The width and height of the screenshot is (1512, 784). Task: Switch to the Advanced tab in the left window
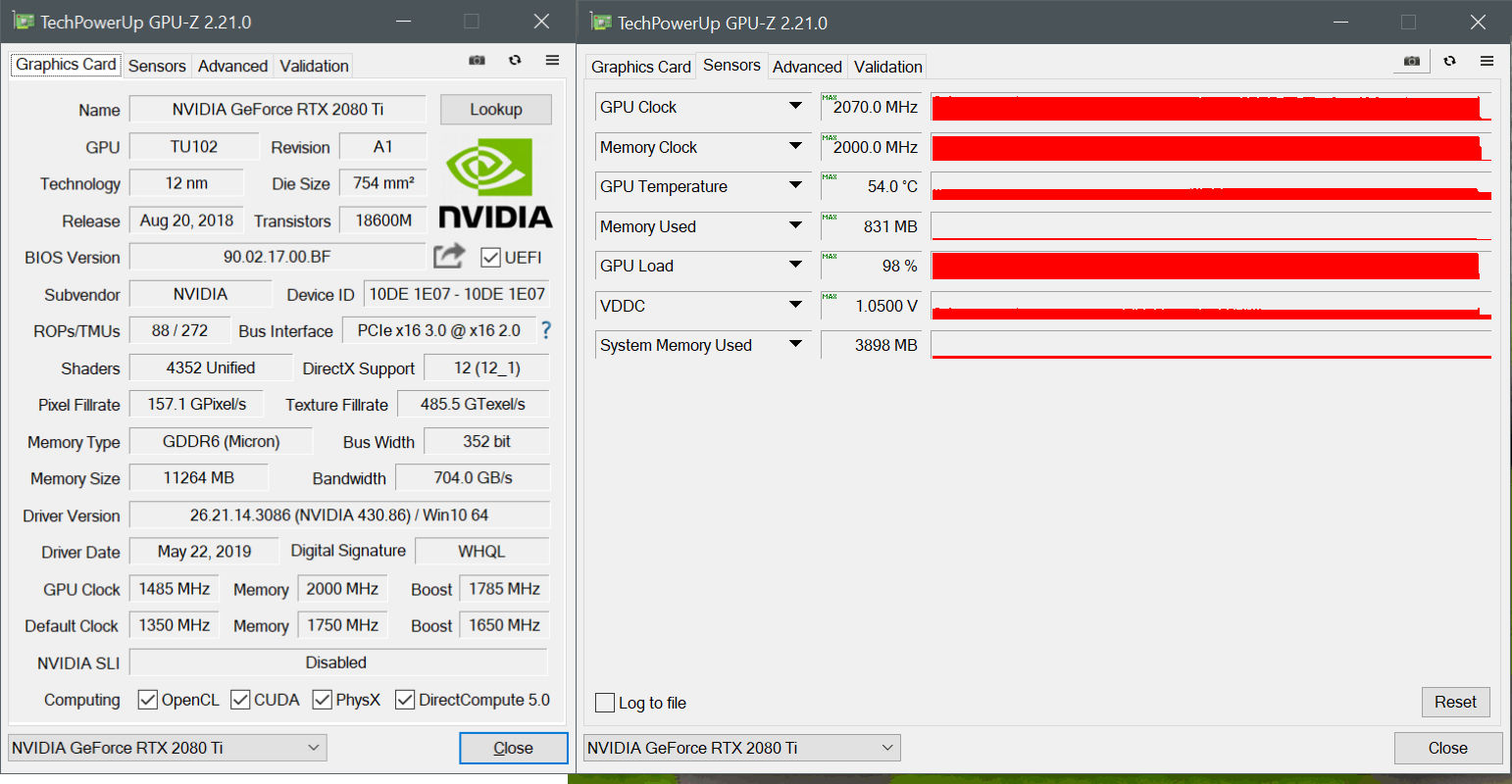coord(232,66)
